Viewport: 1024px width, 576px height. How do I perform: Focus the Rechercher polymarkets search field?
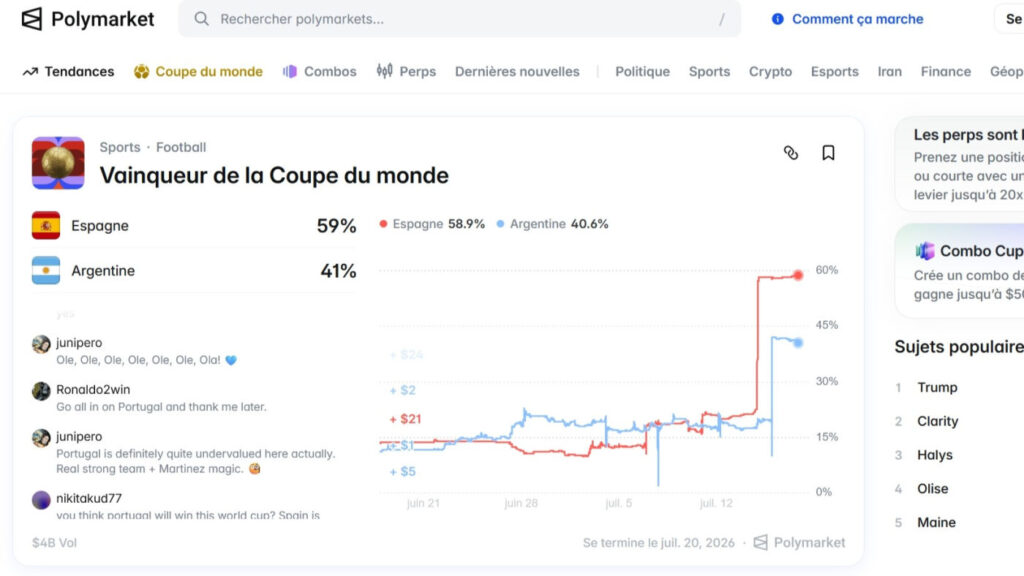(x=460, y=19)
